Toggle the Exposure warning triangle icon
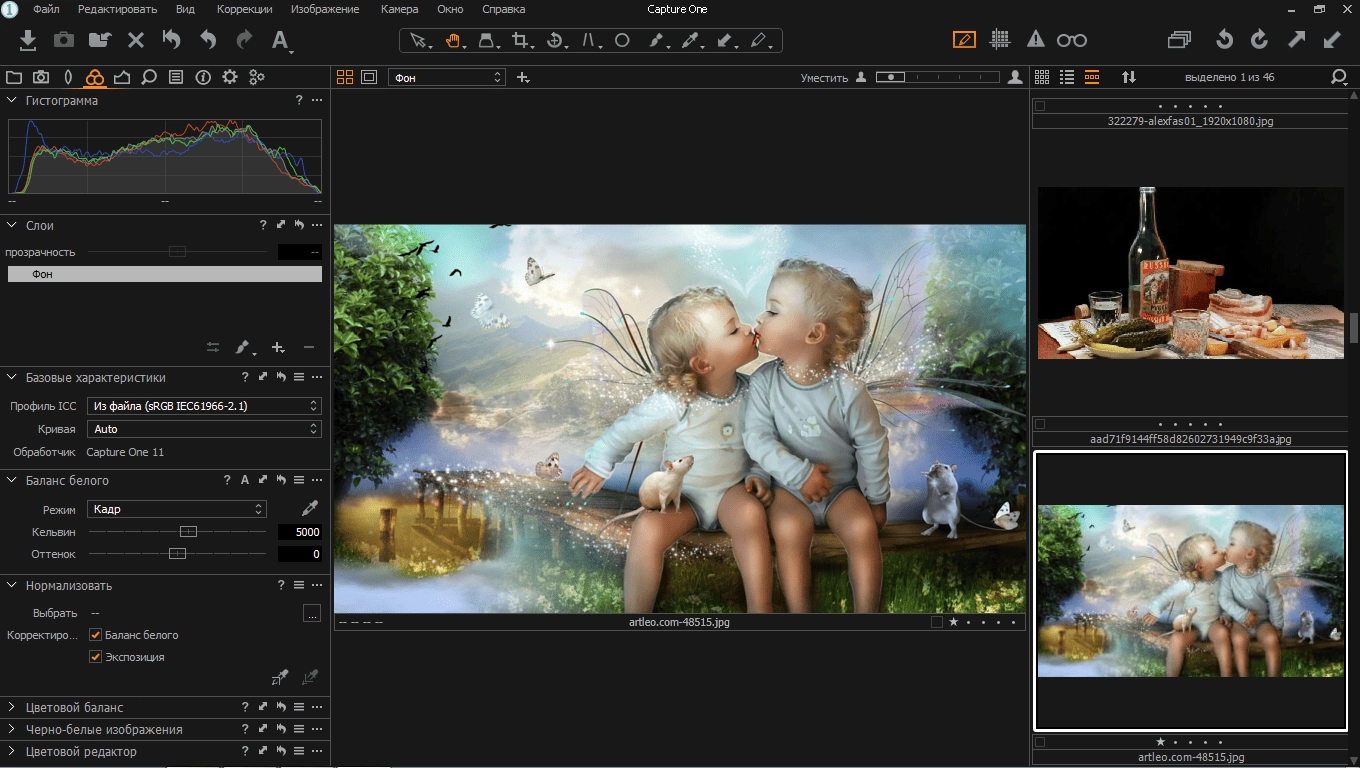1360x768 pixels. coord(1036,40)
